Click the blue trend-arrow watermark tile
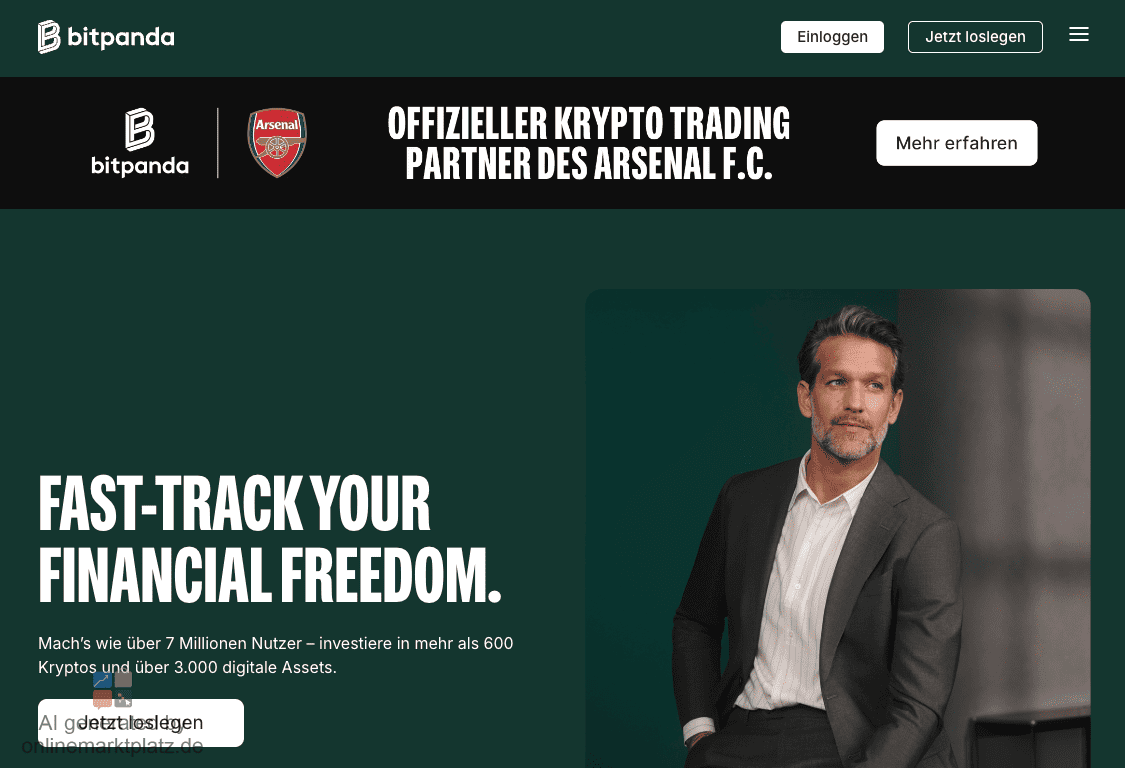The image size is (1125, 768). point(103,679)
